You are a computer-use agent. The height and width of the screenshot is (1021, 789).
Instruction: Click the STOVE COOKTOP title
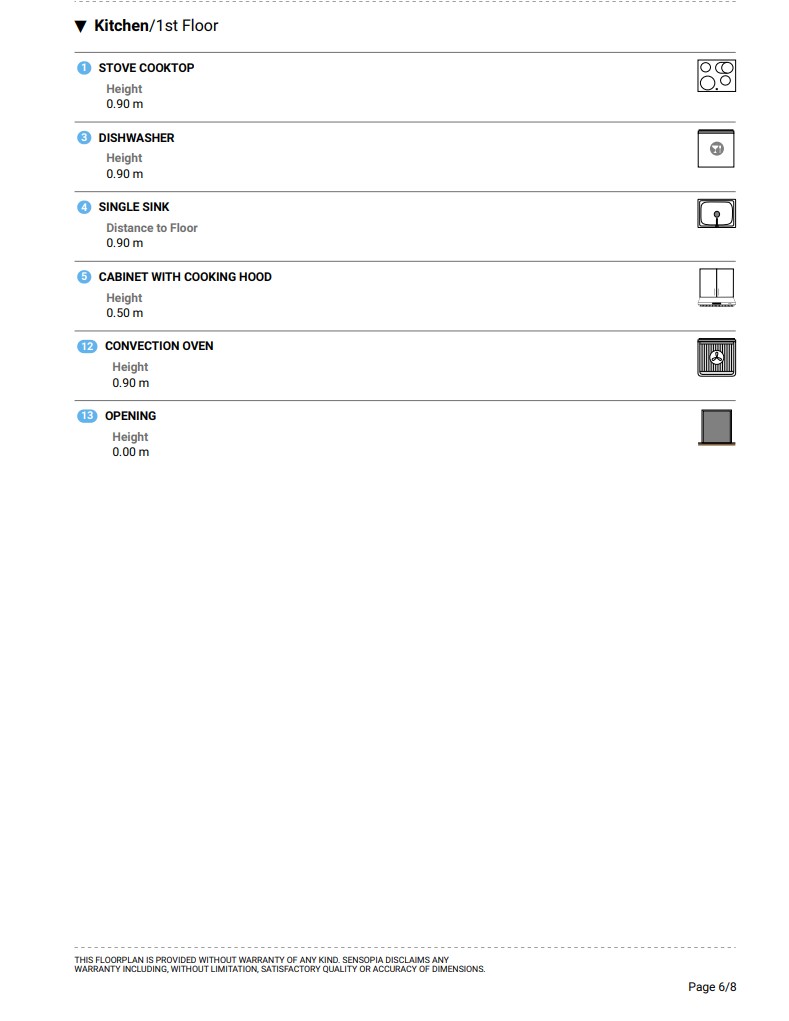coord(146,68)
